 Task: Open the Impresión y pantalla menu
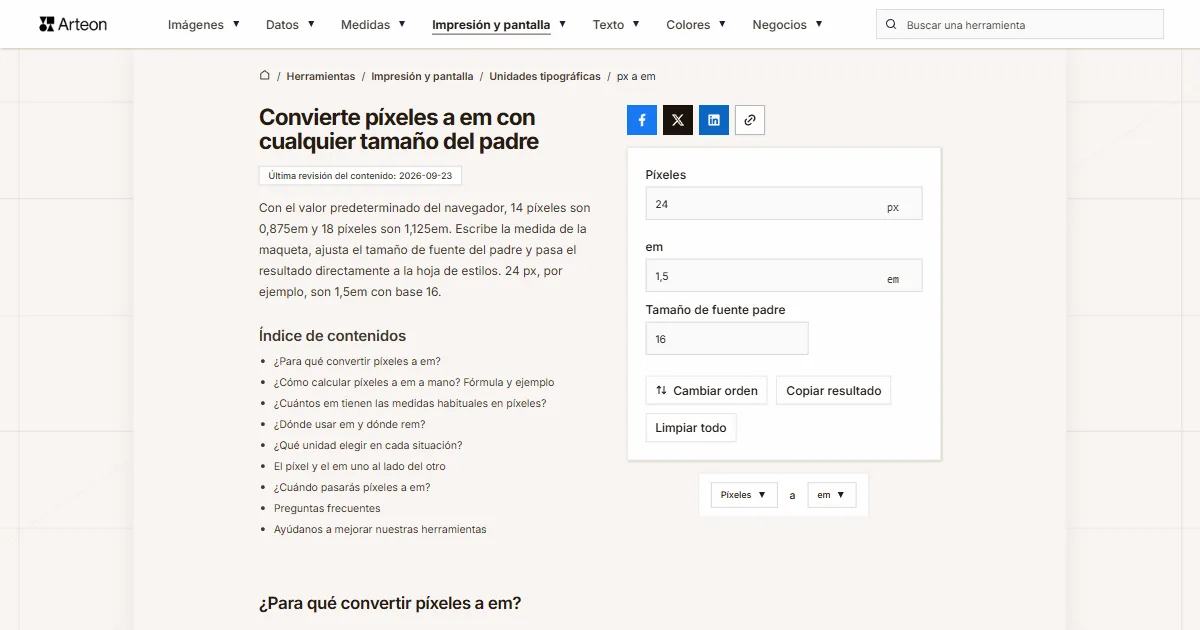(x=499, y=25)
